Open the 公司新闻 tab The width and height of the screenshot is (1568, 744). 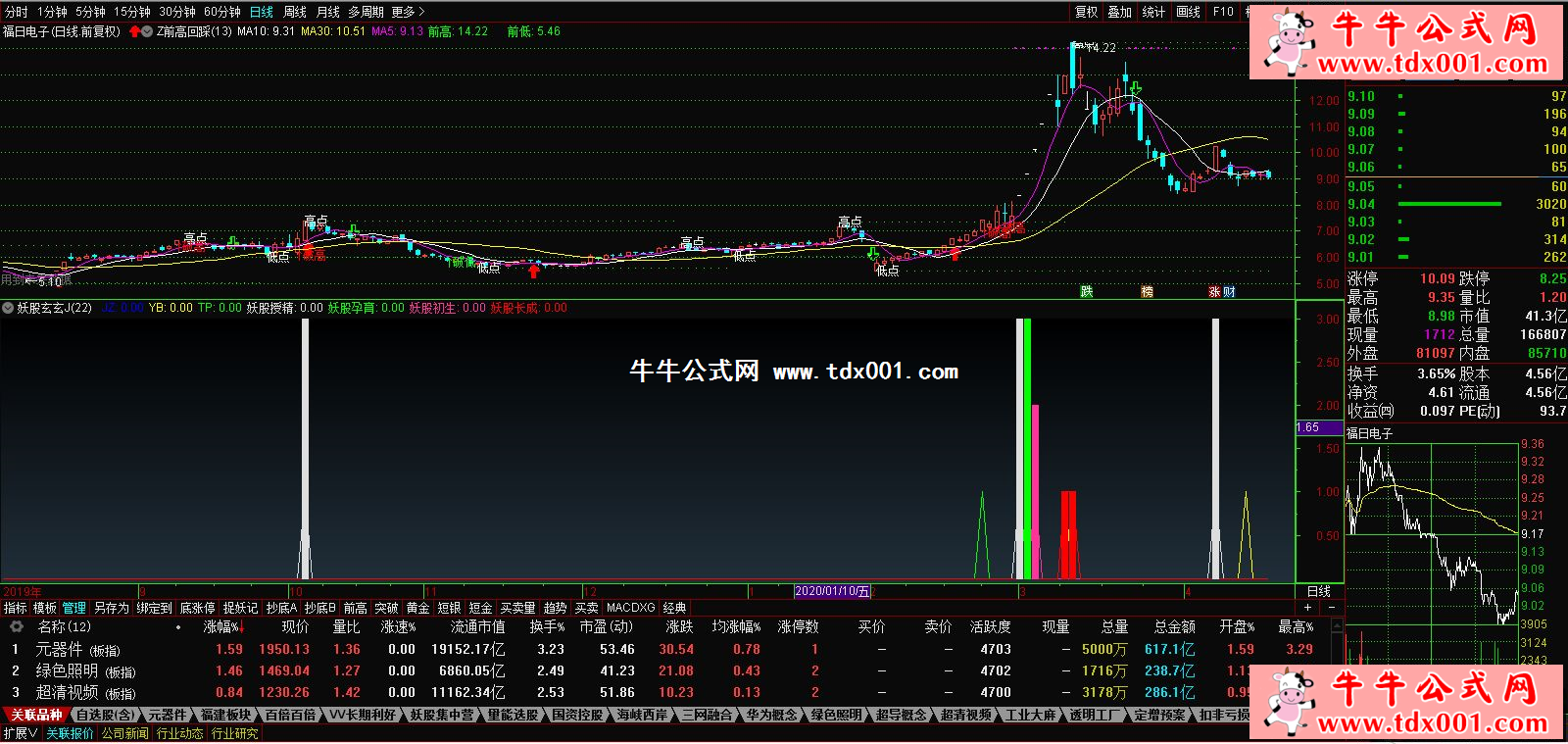tap(124, 733)
